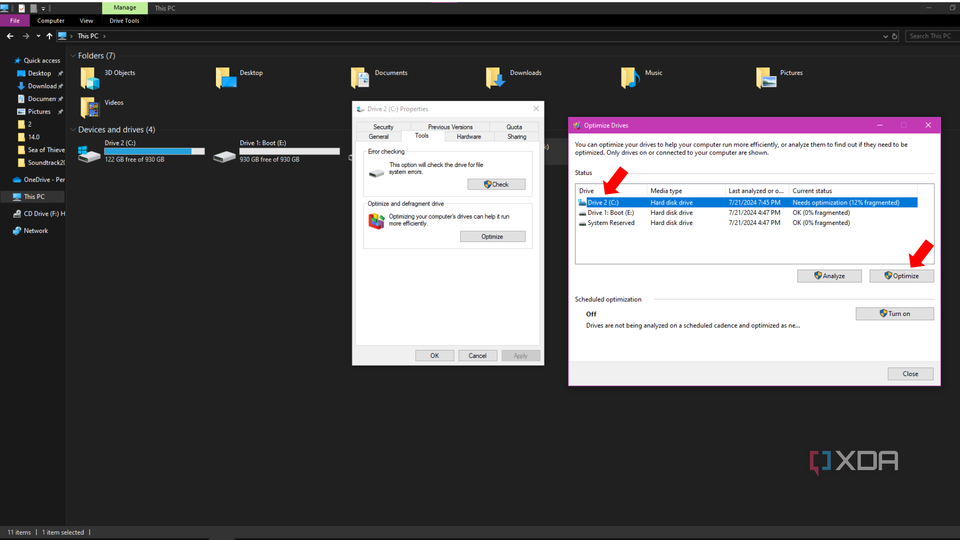Open Network in the sidebar
Screen dimensions: 960x540
tap(31, 231)
